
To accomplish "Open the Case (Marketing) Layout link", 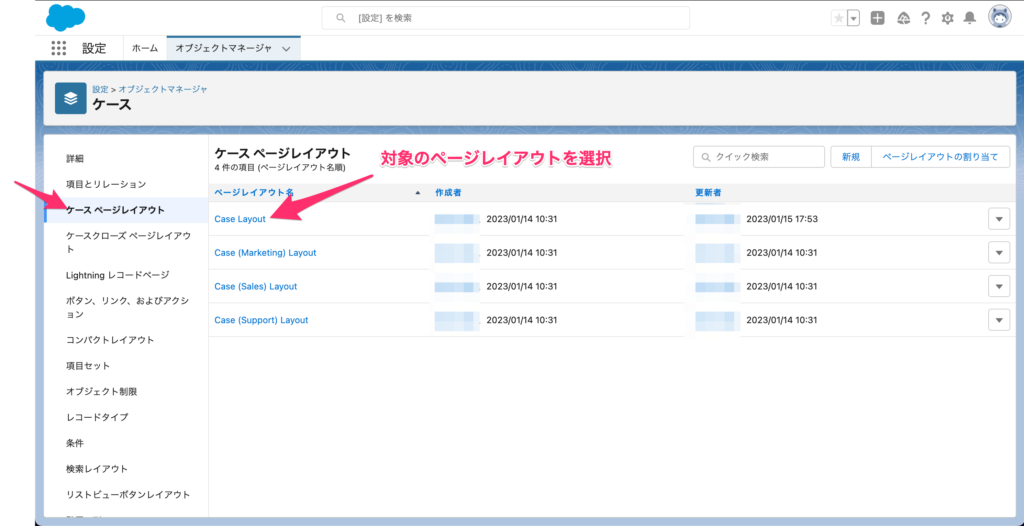I will 265,253.
